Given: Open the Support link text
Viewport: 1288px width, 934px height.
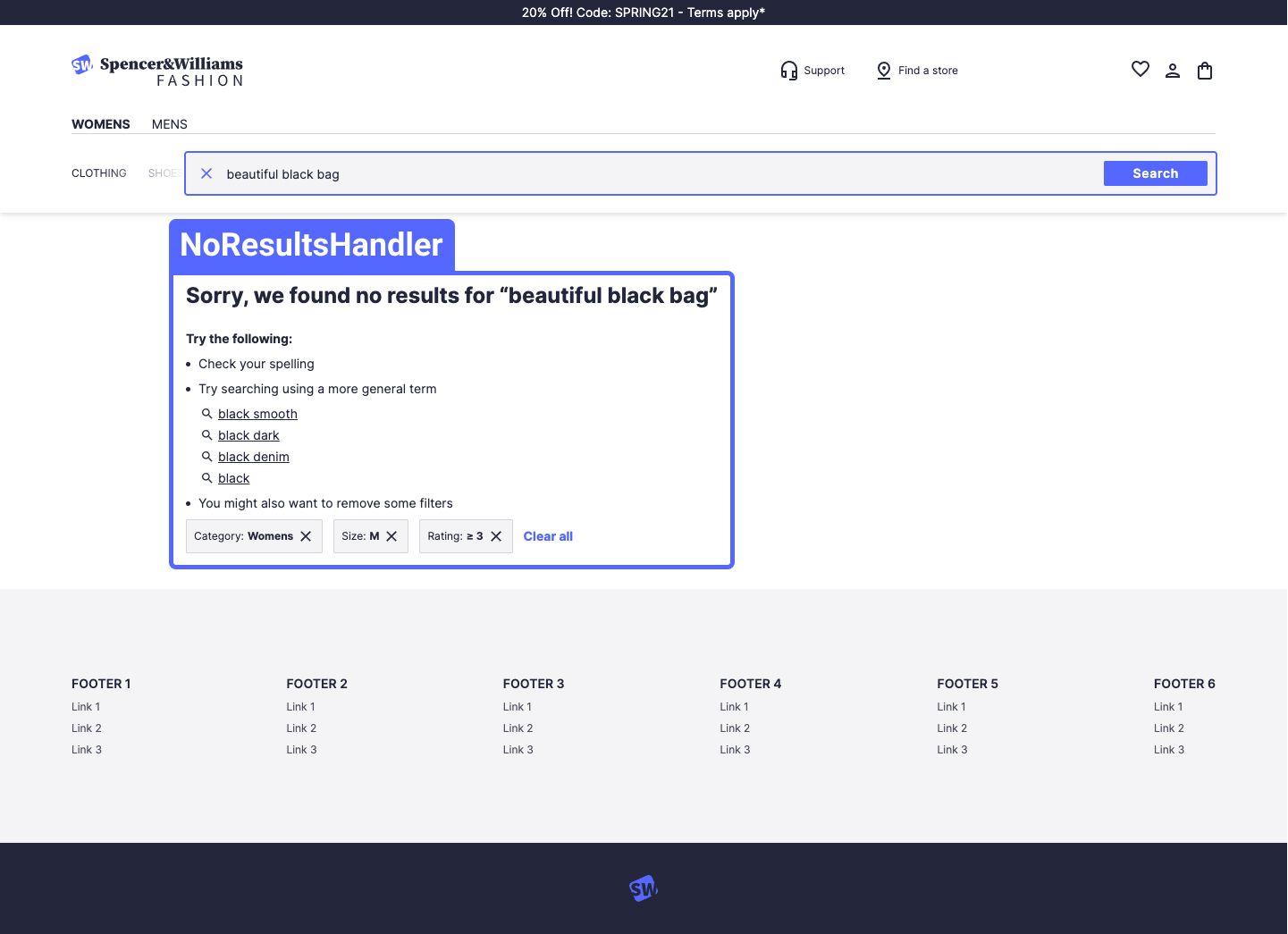Looking at the screenshot, I should (824, 71).
